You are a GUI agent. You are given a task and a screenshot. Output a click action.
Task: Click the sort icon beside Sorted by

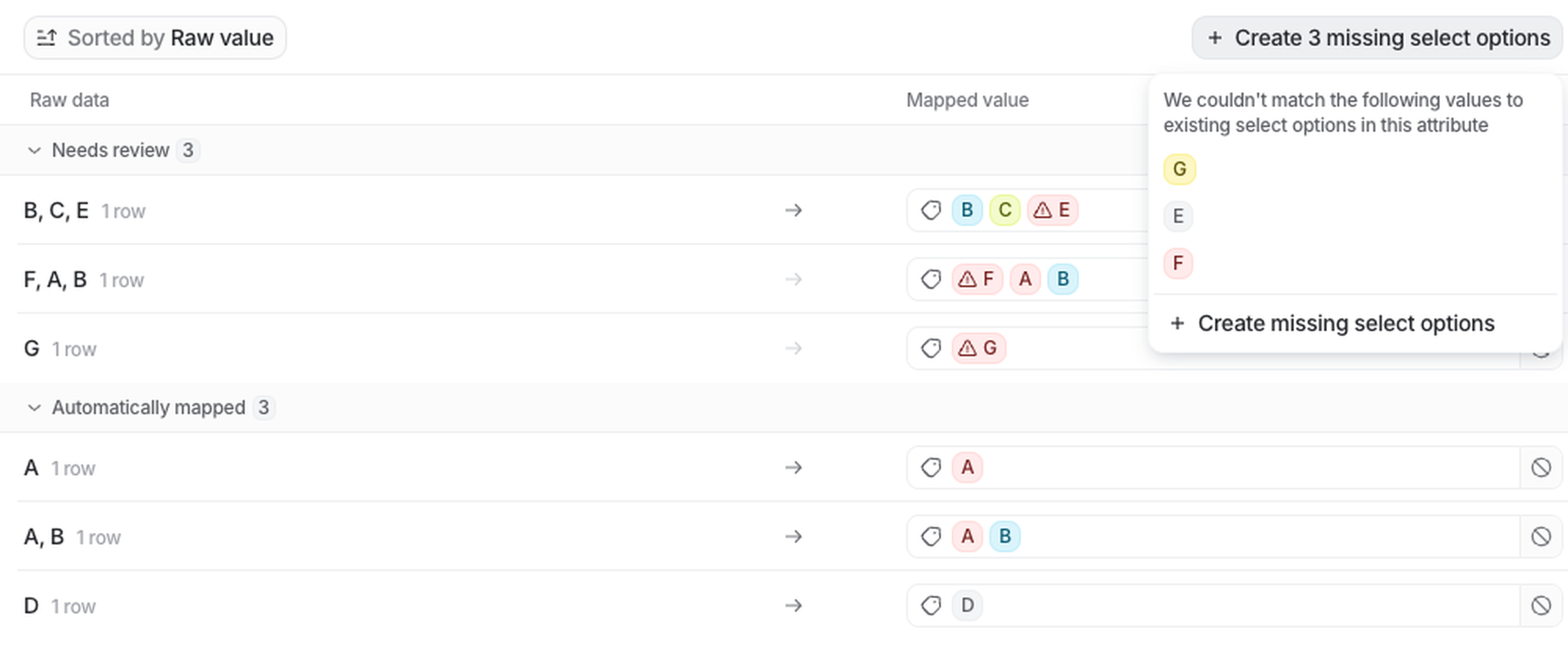(46, 38)
